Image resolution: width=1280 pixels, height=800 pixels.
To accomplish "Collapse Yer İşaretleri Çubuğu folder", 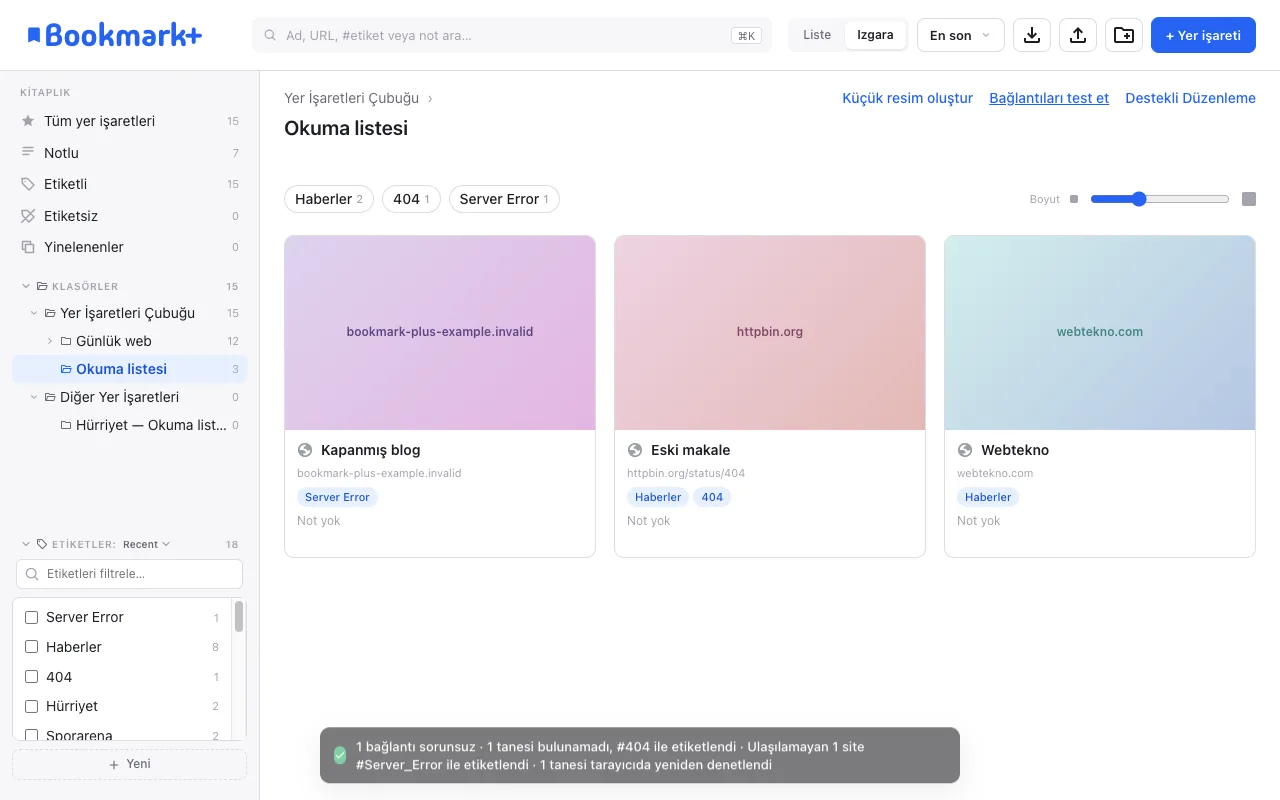I will [34, 313].
